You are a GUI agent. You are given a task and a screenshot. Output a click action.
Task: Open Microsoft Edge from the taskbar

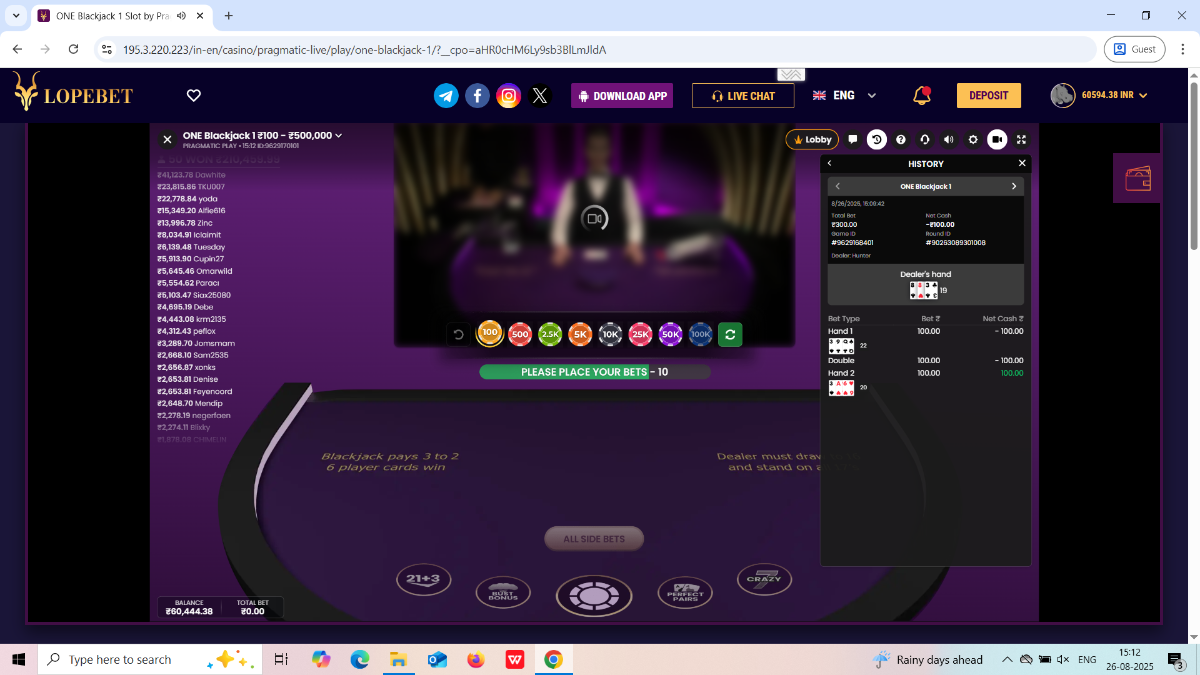(359, 660)
